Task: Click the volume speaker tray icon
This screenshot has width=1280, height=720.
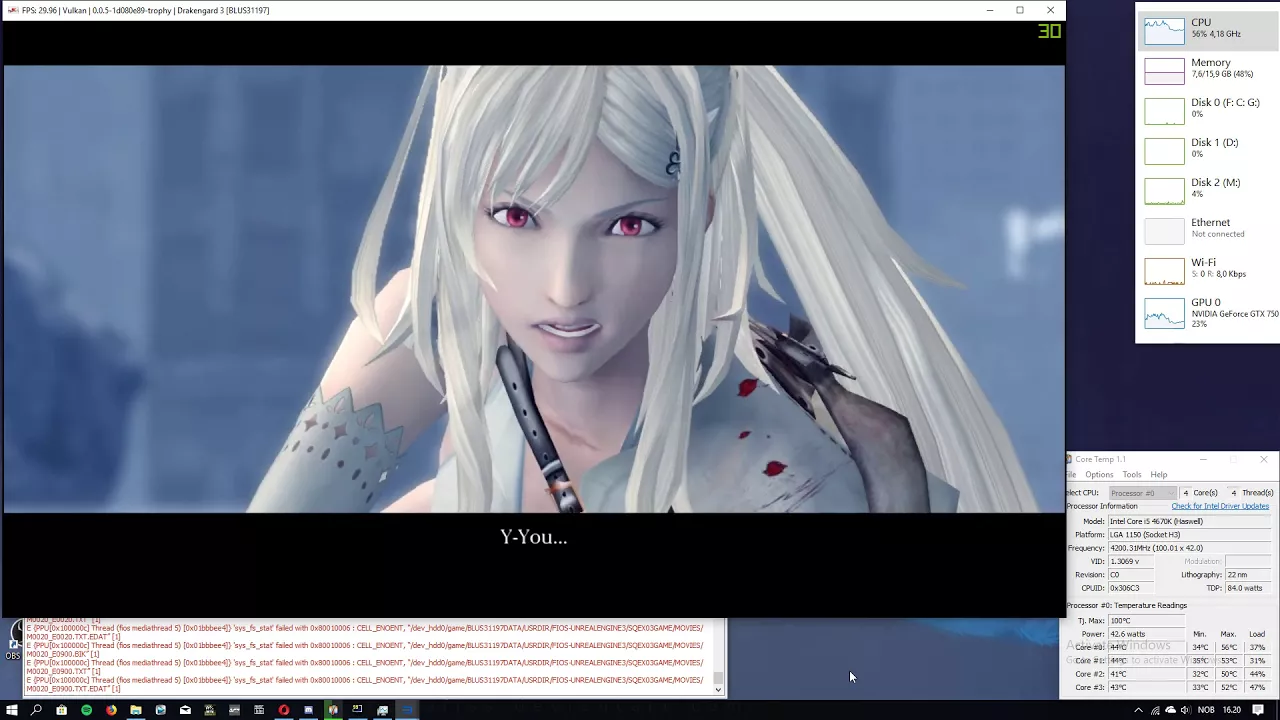Action: [x=1185, y=710]
